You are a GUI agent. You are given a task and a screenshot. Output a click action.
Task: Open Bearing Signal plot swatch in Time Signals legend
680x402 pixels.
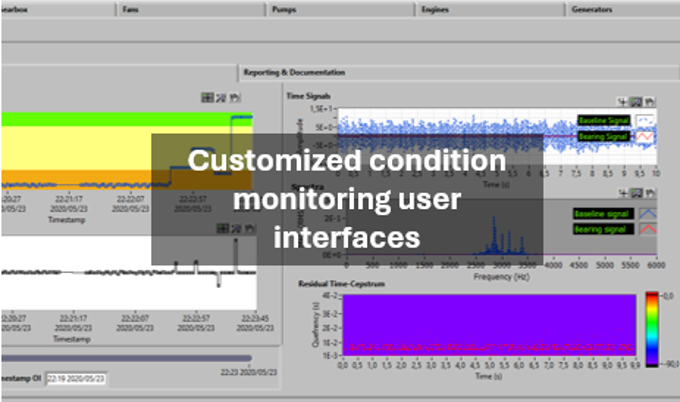(x=646, y=135)
